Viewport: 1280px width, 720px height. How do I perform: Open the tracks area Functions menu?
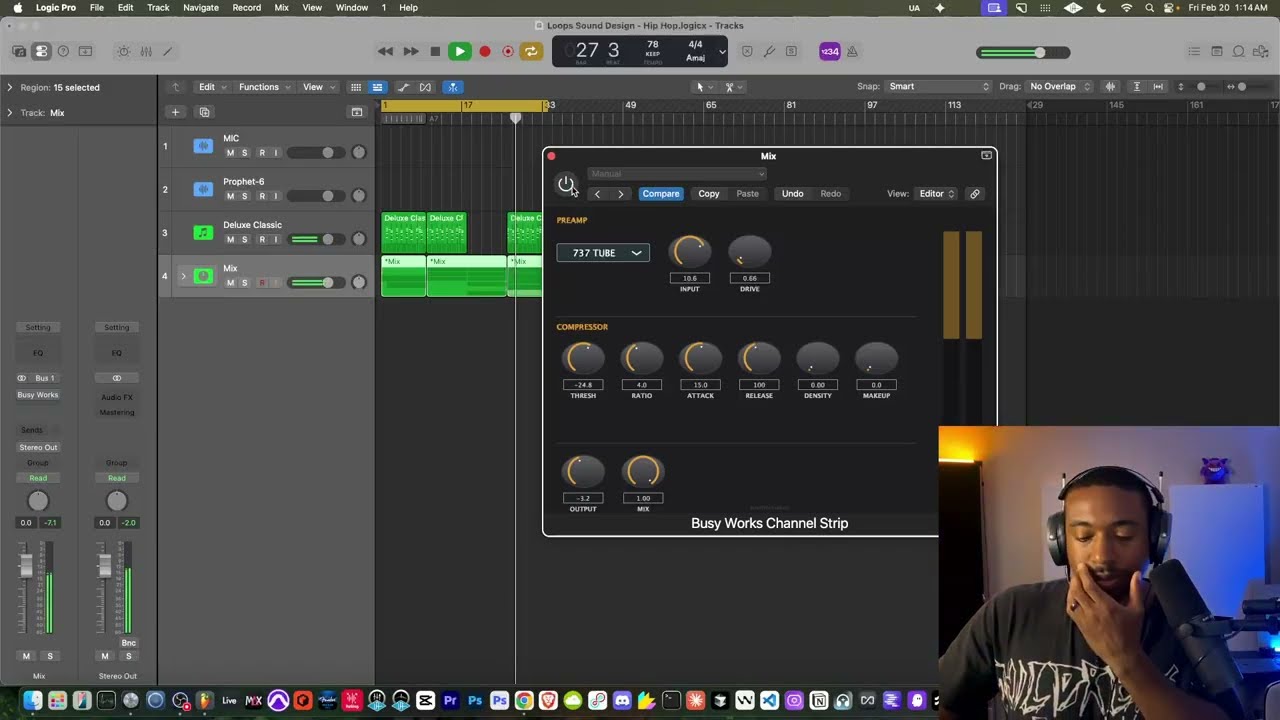[264, 87]
